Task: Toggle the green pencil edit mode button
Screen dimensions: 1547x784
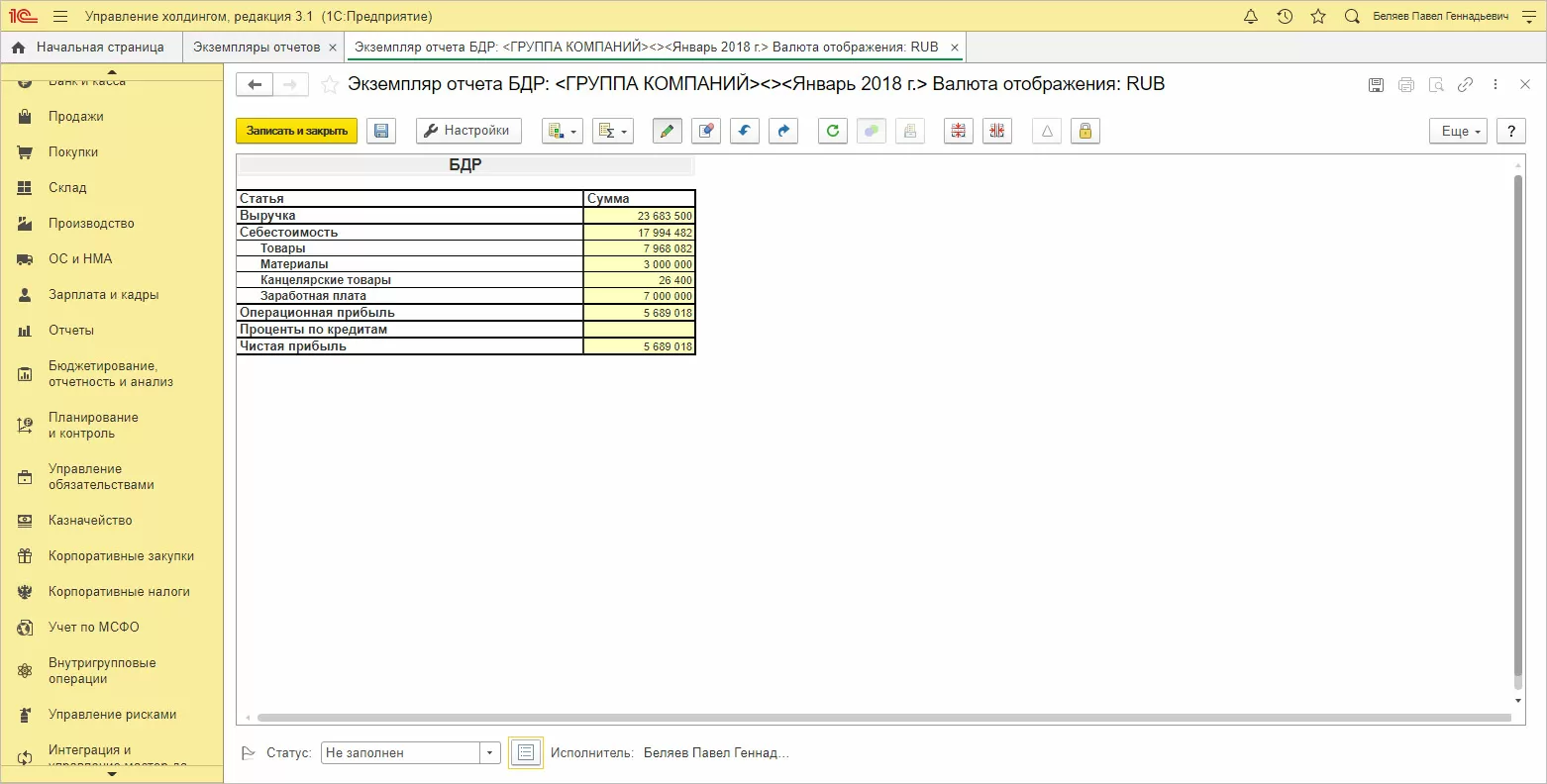Action: (668, 131)
